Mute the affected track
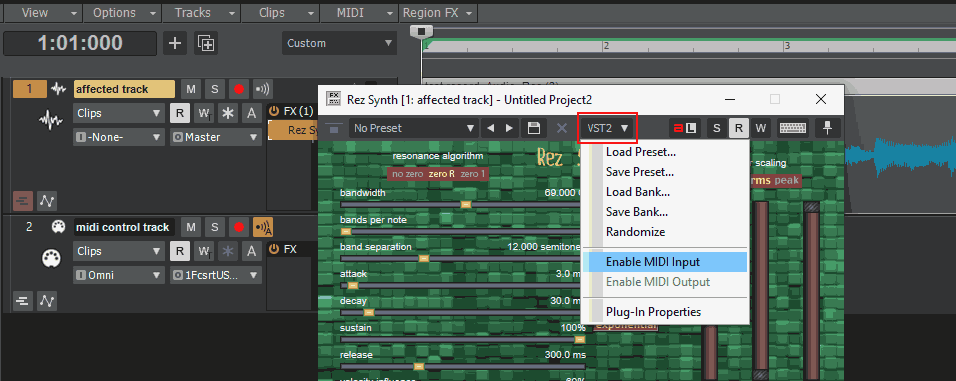Screen dimensions: 956x381 coord(191,90)
